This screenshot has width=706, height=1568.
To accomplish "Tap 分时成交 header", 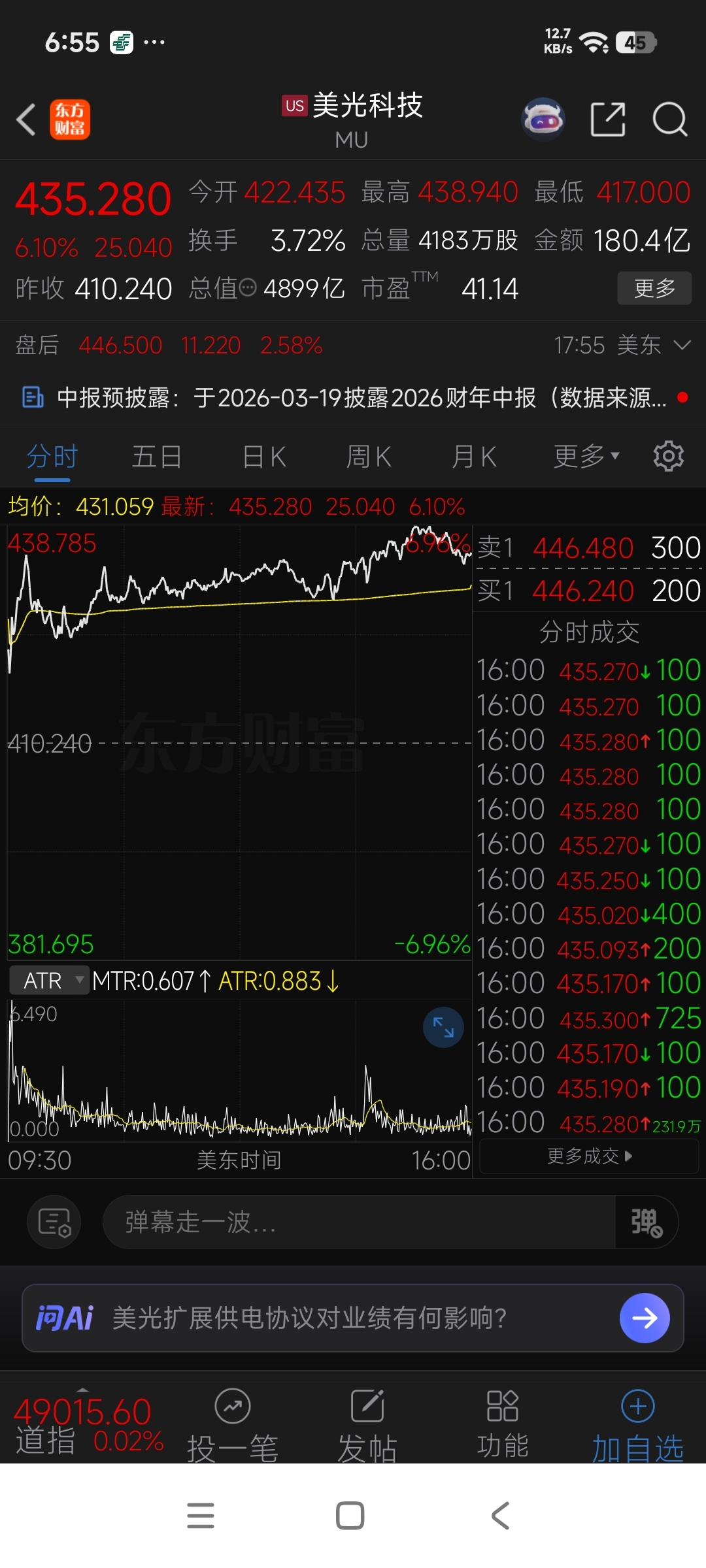I will click(589, 632).
